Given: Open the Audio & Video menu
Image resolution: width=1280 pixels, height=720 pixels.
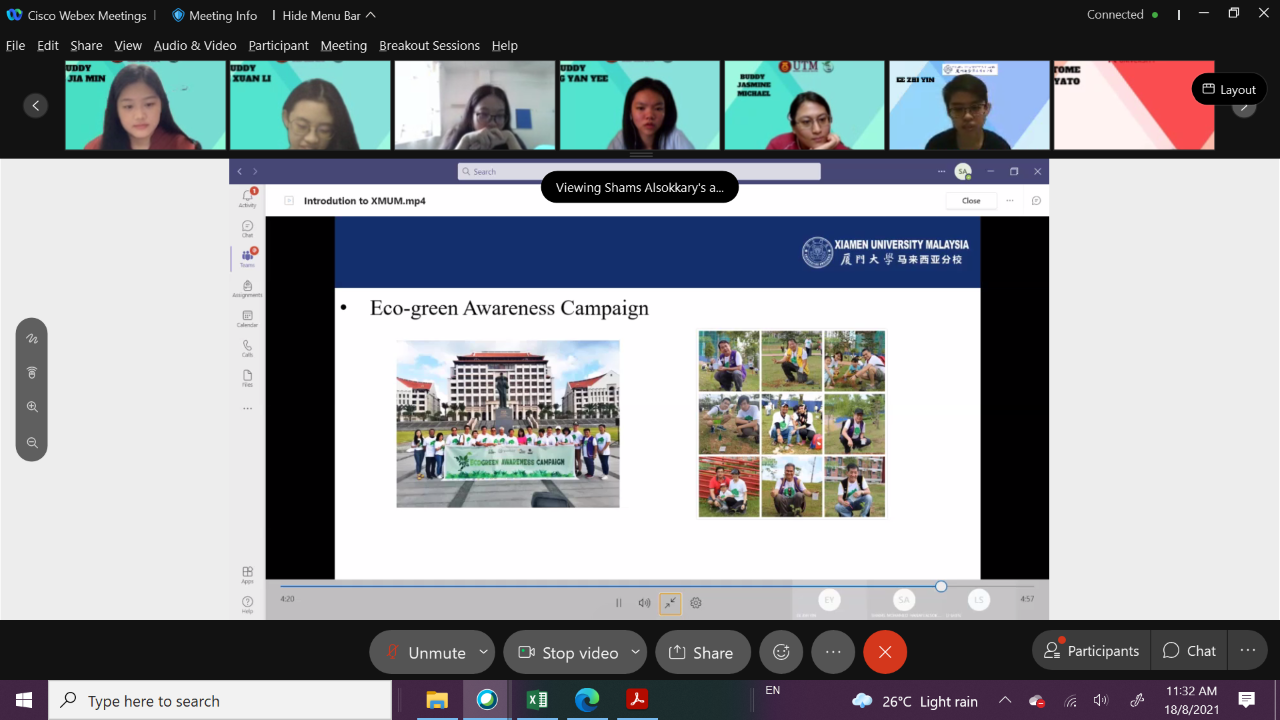Looking at the screenshot, I should click(x=195, y=45).
